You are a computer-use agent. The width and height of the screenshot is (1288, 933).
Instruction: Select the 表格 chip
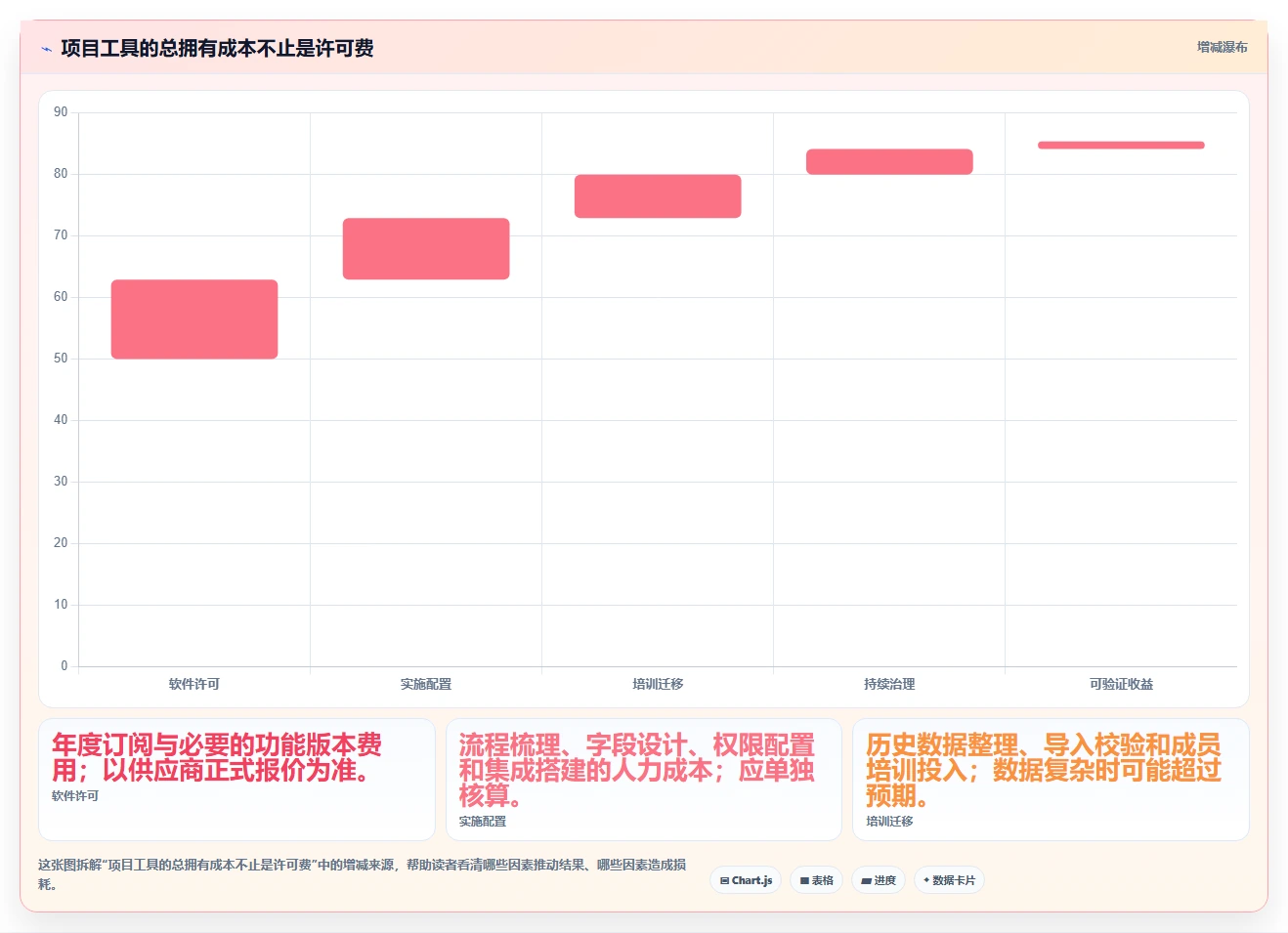(x=816, y=880)
